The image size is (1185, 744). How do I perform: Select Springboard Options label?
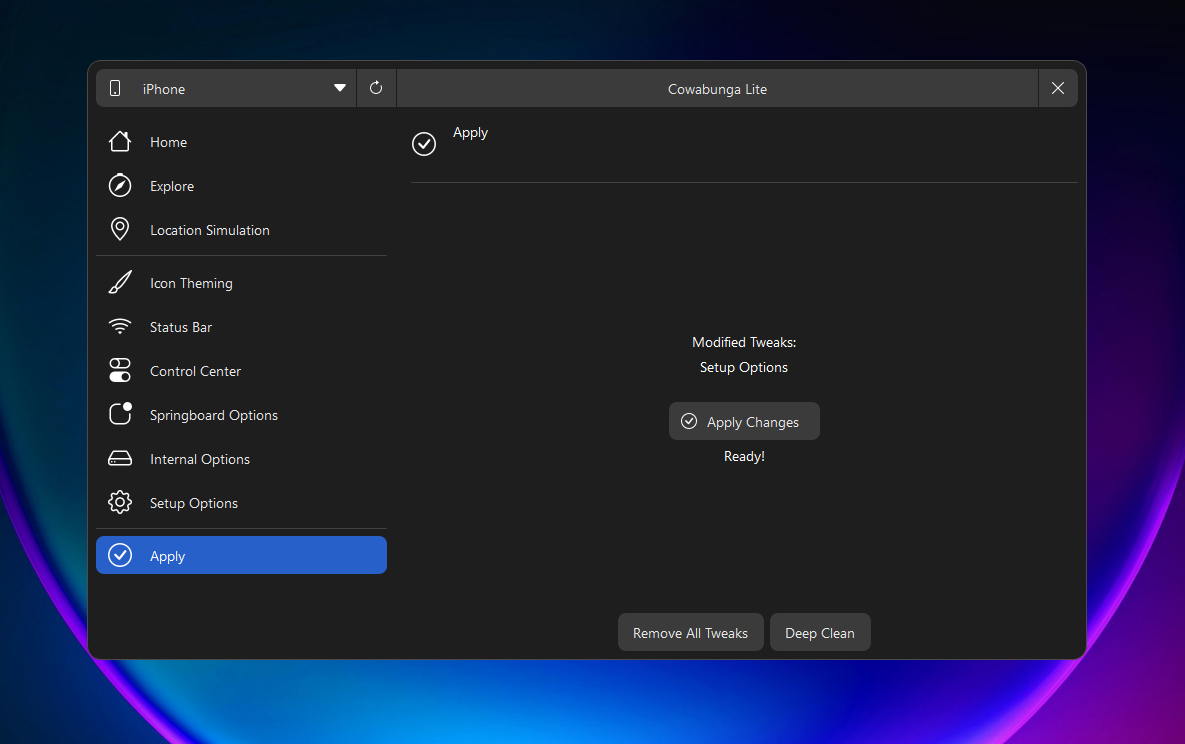coord(214,415)
